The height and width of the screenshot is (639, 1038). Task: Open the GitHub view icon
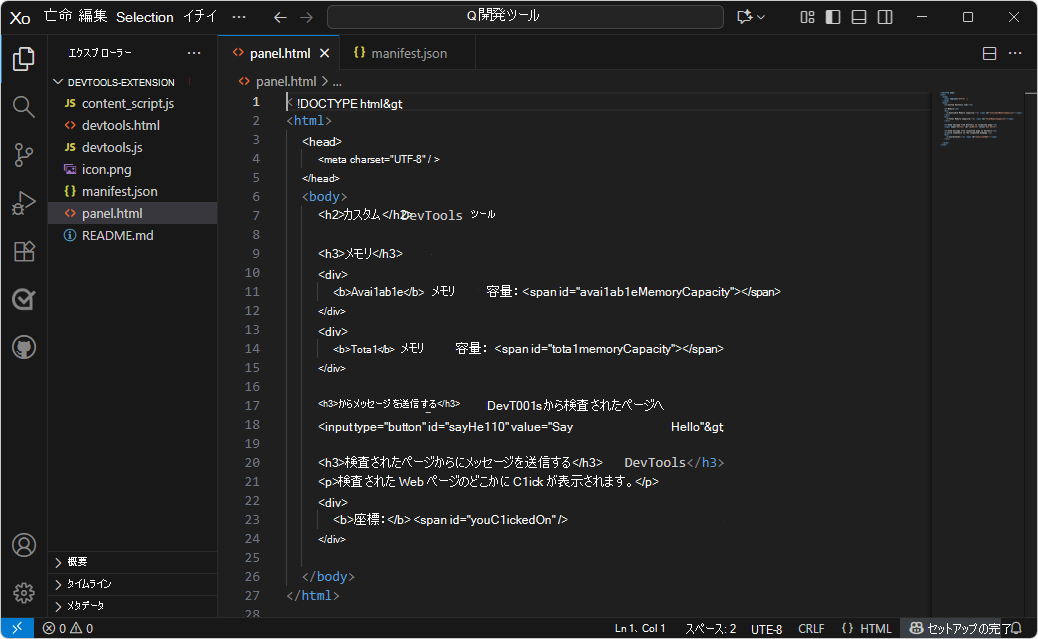pyautogui.click(x=24, y=347)
